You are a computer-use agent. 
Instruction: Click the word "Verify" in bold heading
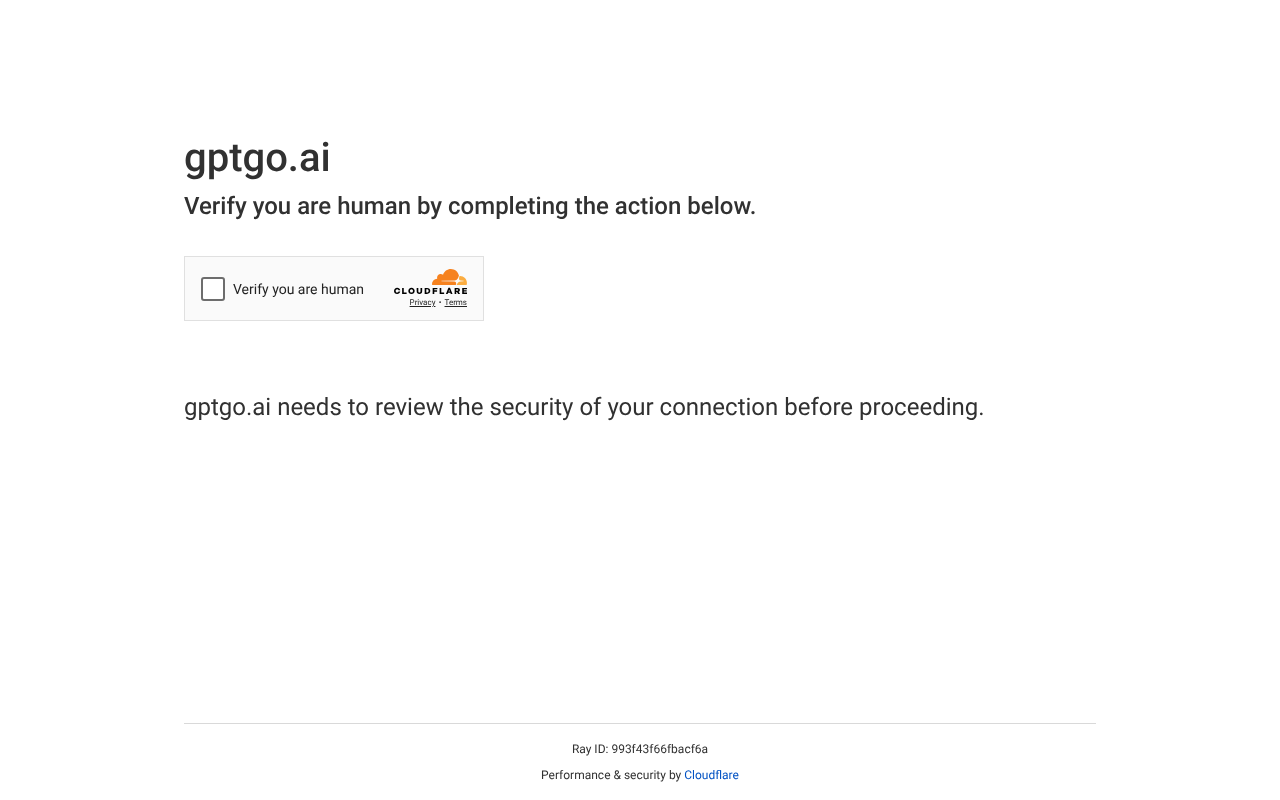215,206
